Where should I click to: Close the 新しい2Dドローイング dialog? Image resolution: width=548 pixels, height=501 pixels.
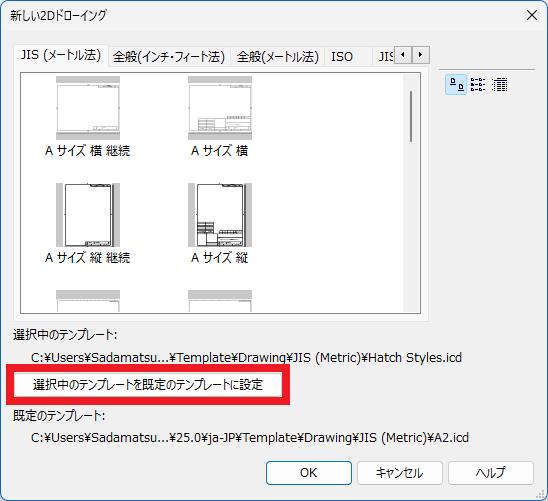point(532,15)
